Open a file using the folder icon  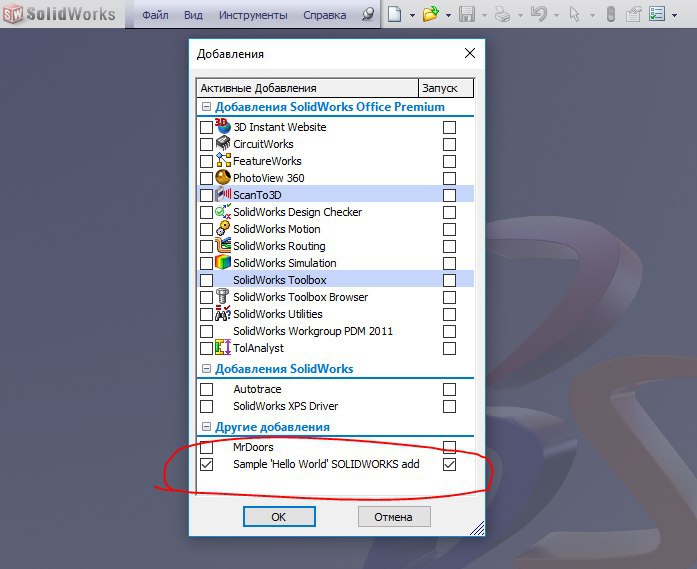[x=430, y=14]
